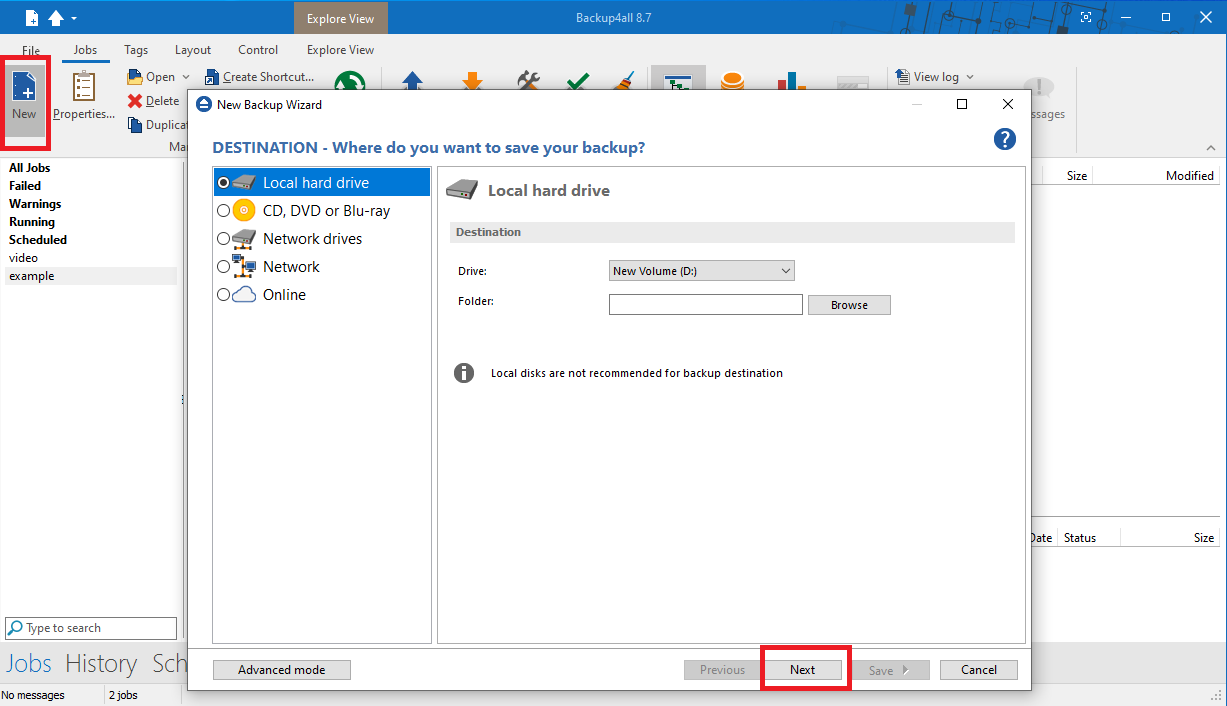Open the Jobs bottom navigation section
This screenshot has width=1227, height=706.
click(29, 663)
